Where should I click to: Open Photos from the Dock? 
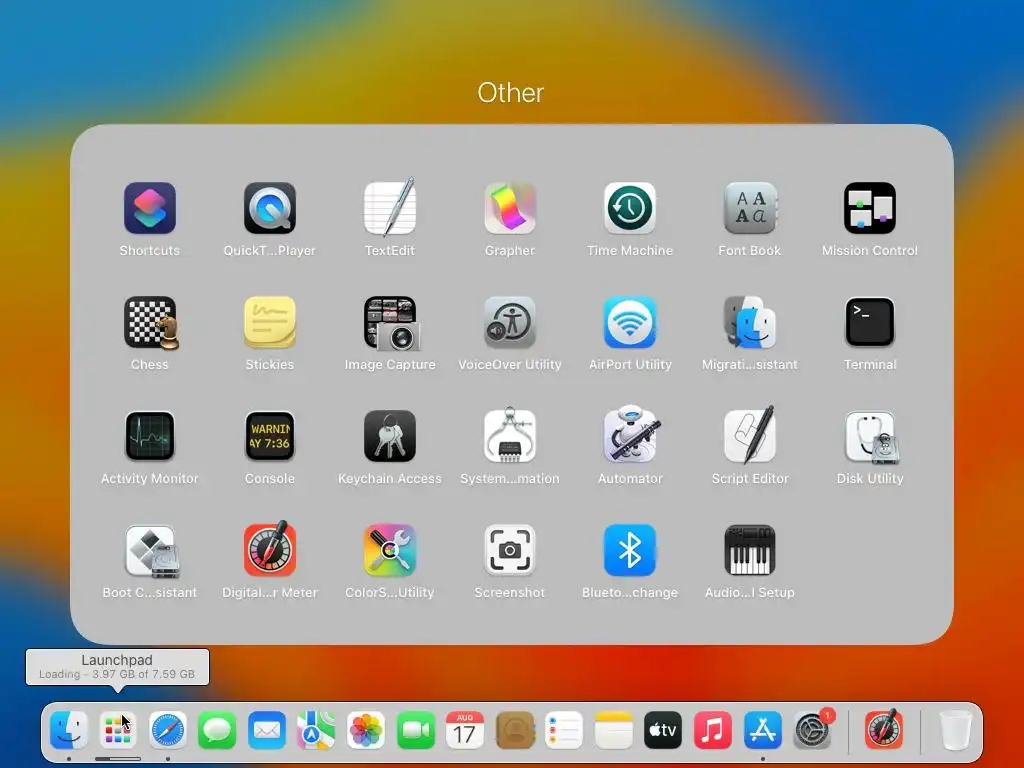(x=366, y=730)
